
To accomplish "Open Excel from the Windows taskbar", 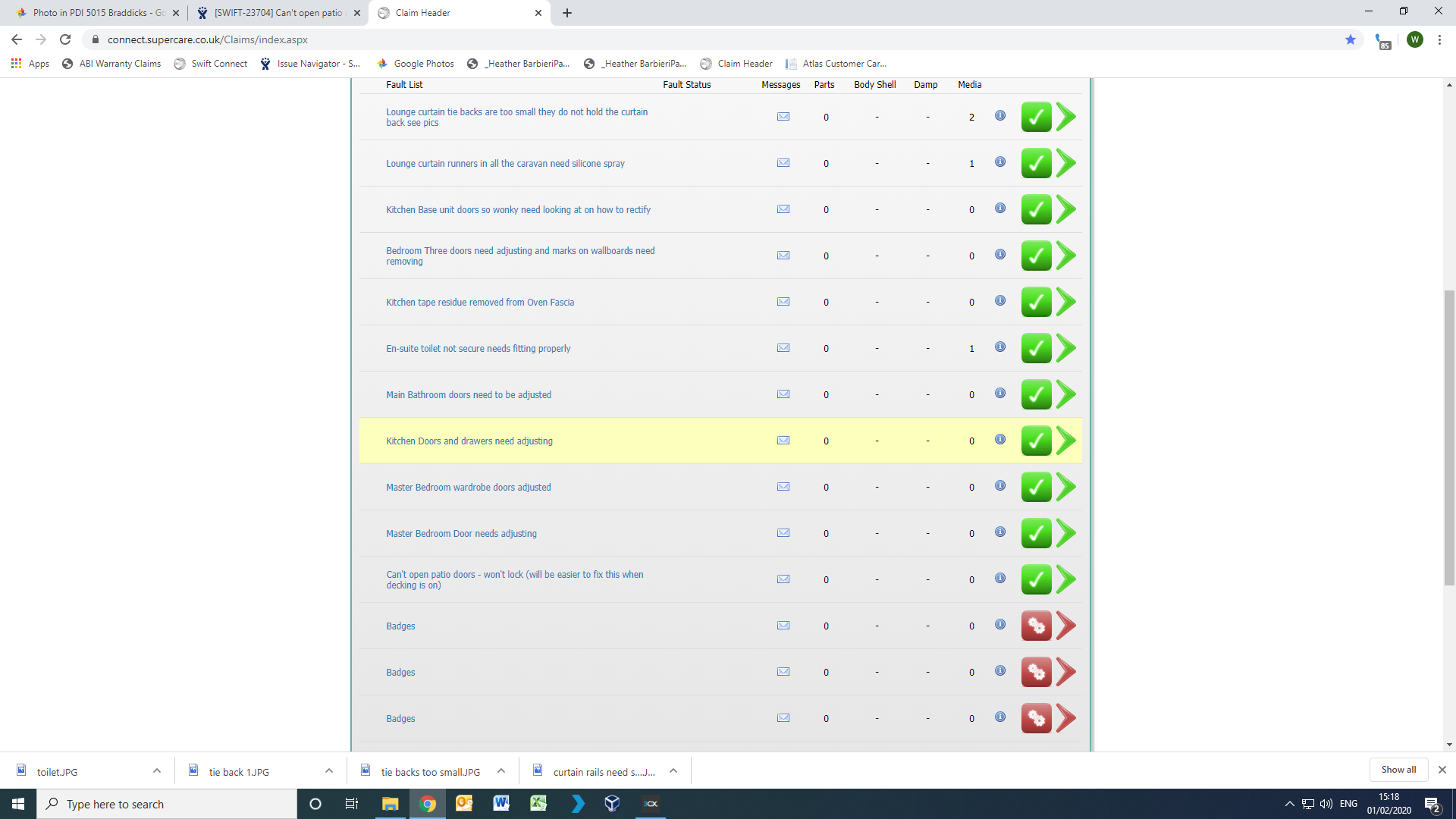I will [538, 804].
